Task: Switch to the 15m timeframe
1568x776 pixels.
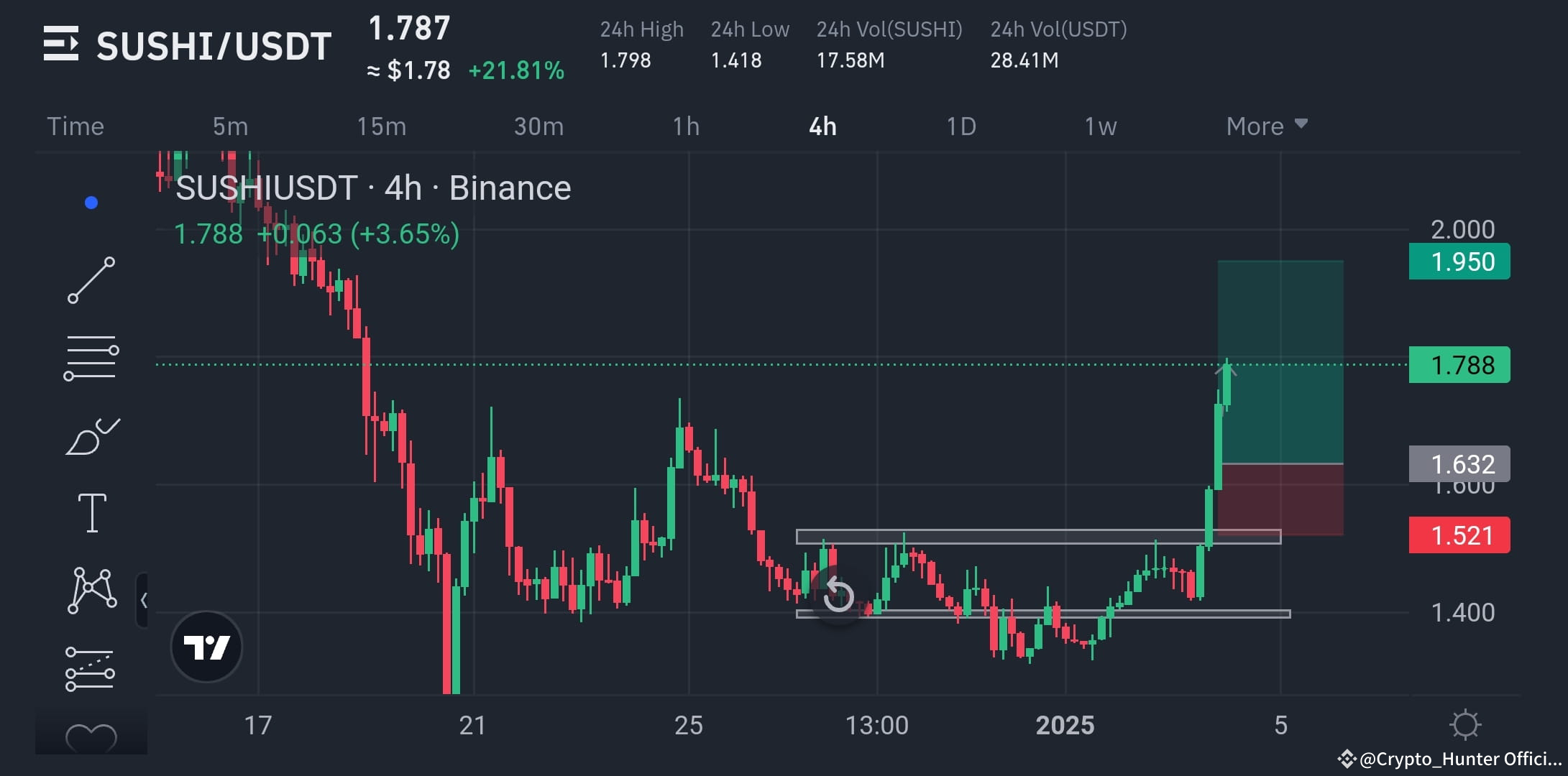Action: [382, 126]
